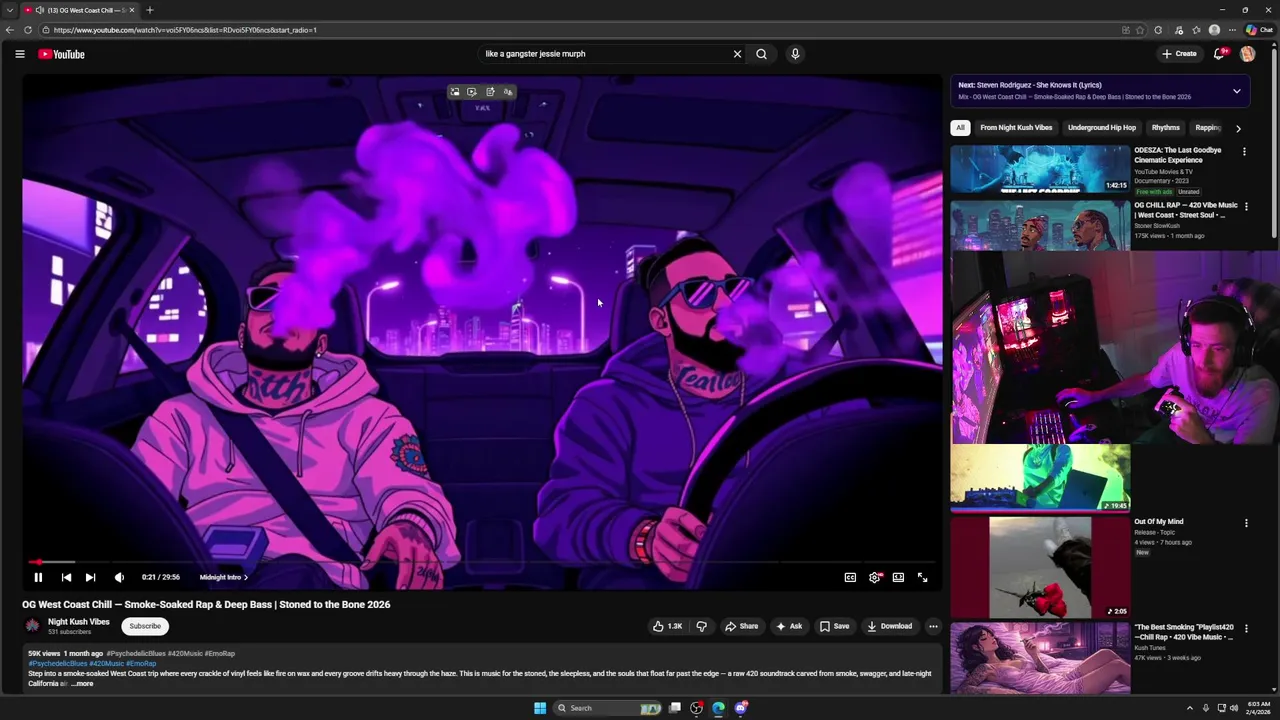
Task: Clear the search box text
Action: coord(737,54)
